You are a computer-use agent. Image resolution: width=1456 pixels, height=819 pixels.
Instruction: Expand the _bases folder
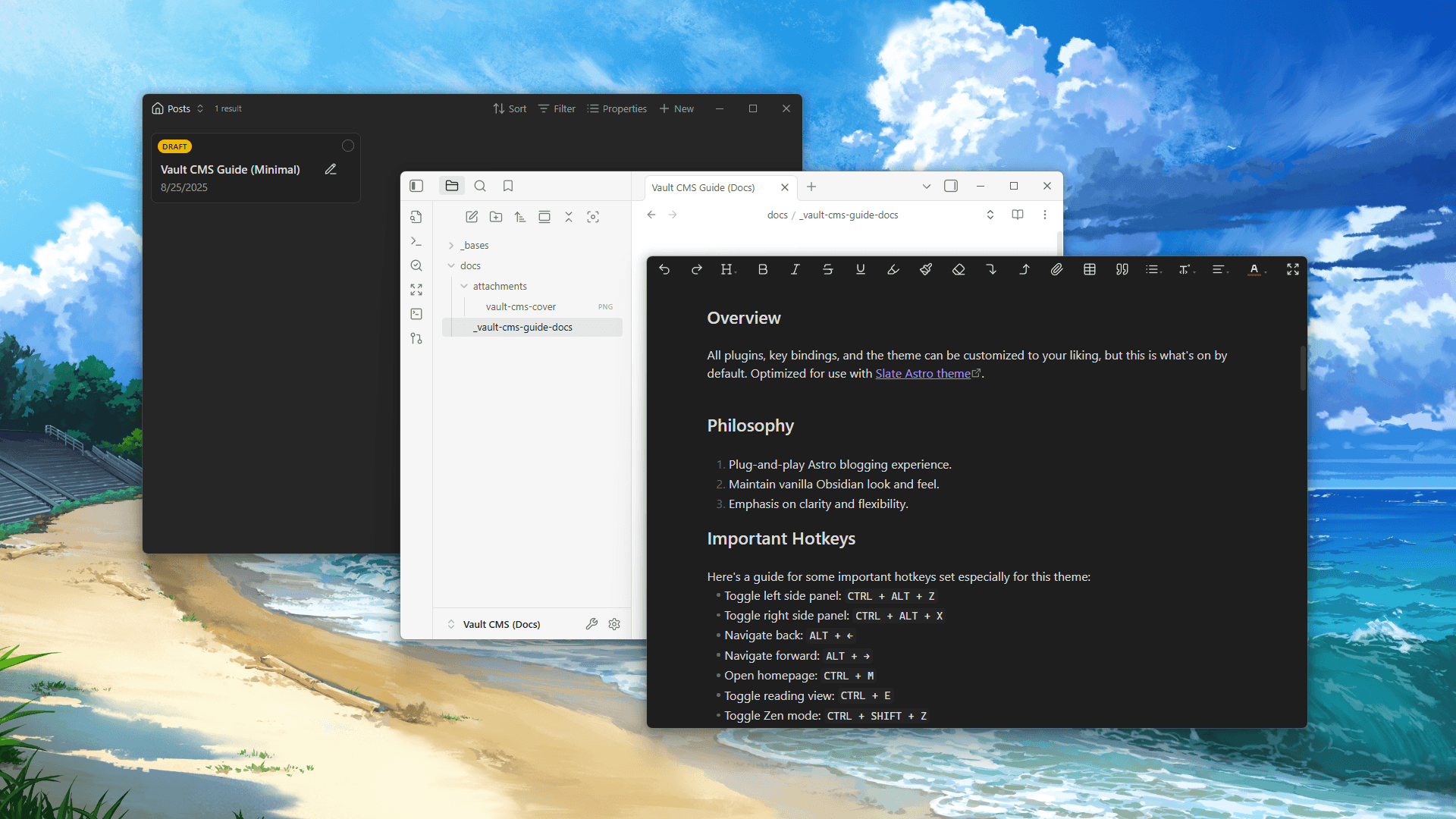click(x=450, y=245)
